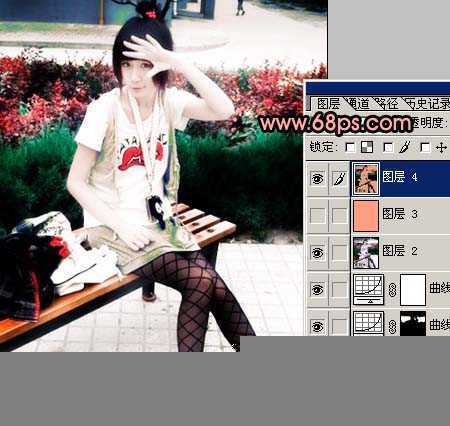Click the brush indicator beside 图层 4
450x426 pixels.
(339, 179)
